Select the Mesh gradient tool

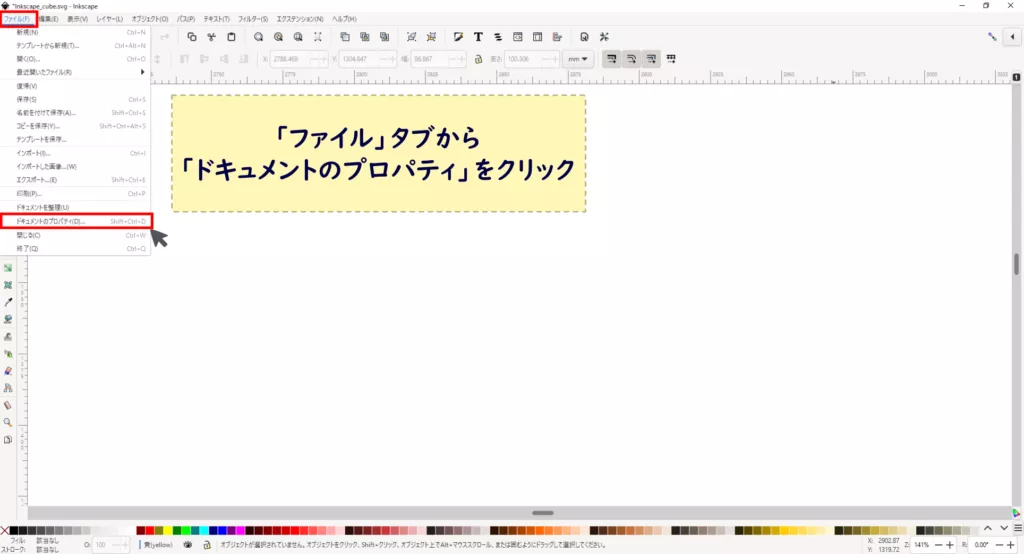[x=8, y=285]
